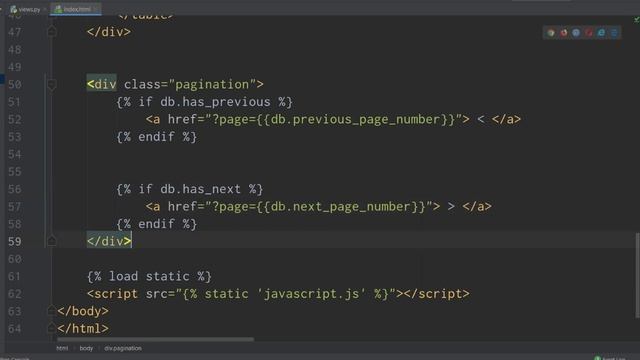Open the Event Log in status bar
The image size is (640, 360).
click(x=610, y=358)
